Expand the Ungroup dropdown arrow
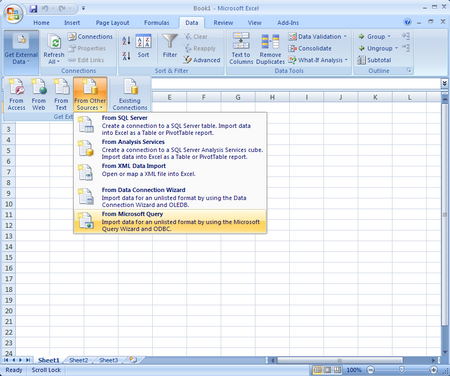Image resolution: width=450 pixels, height=376 pixels. point(397,48)
